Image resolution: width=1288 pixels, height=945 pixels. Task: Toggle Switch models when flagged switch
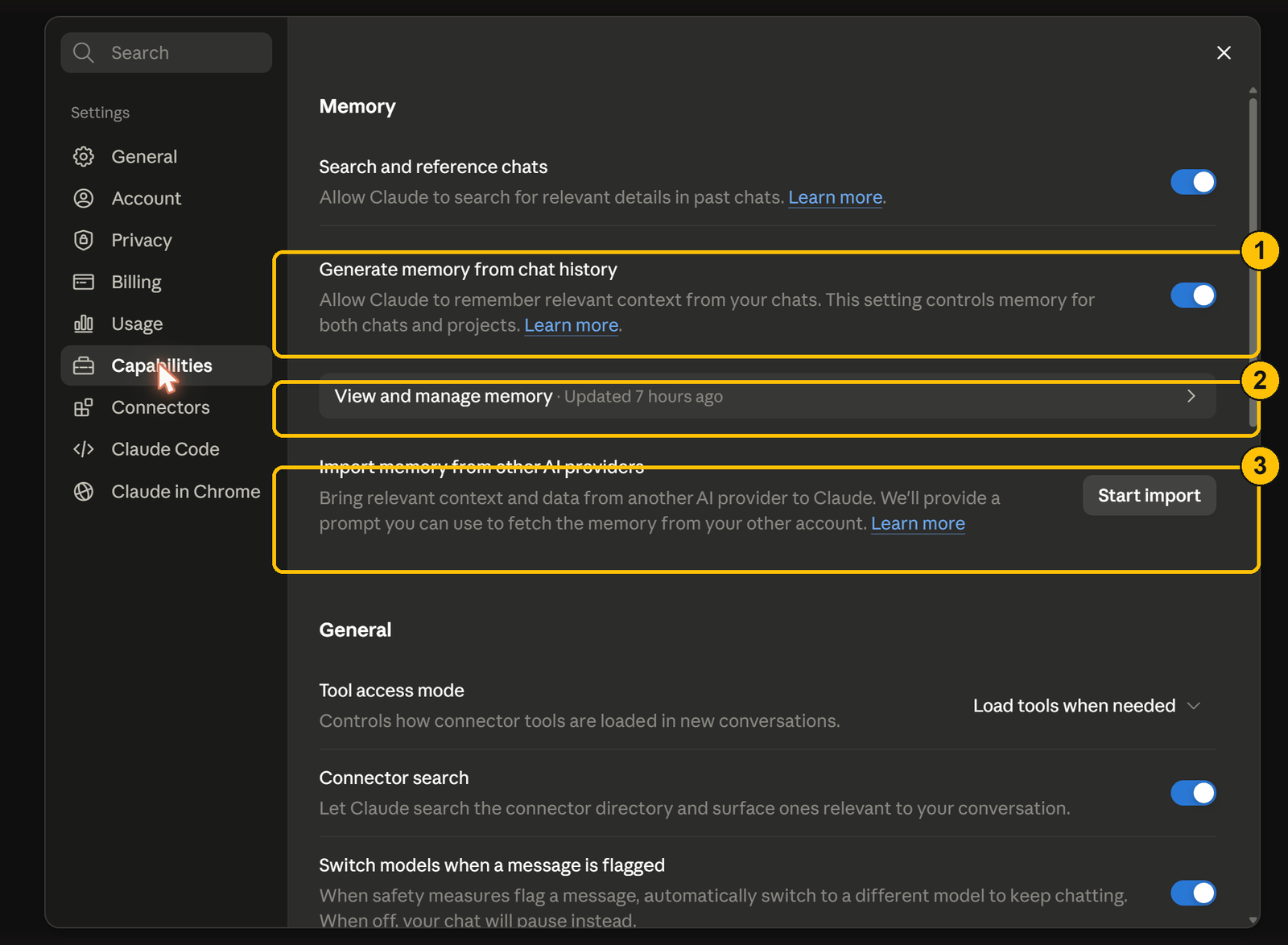[x=1193, y=893]
